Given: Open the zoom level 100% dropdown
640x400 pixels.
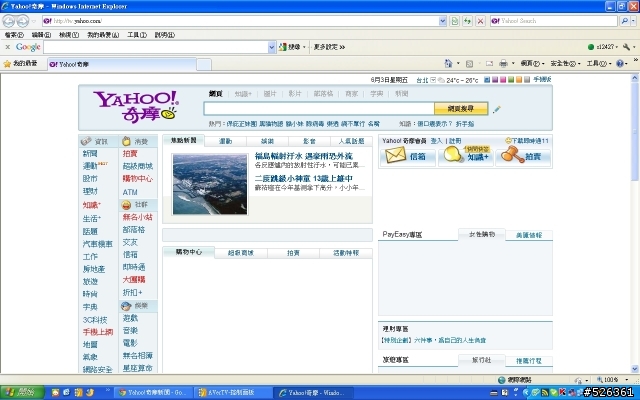Looking at the screenshot, I should click(x=627, y=380).
